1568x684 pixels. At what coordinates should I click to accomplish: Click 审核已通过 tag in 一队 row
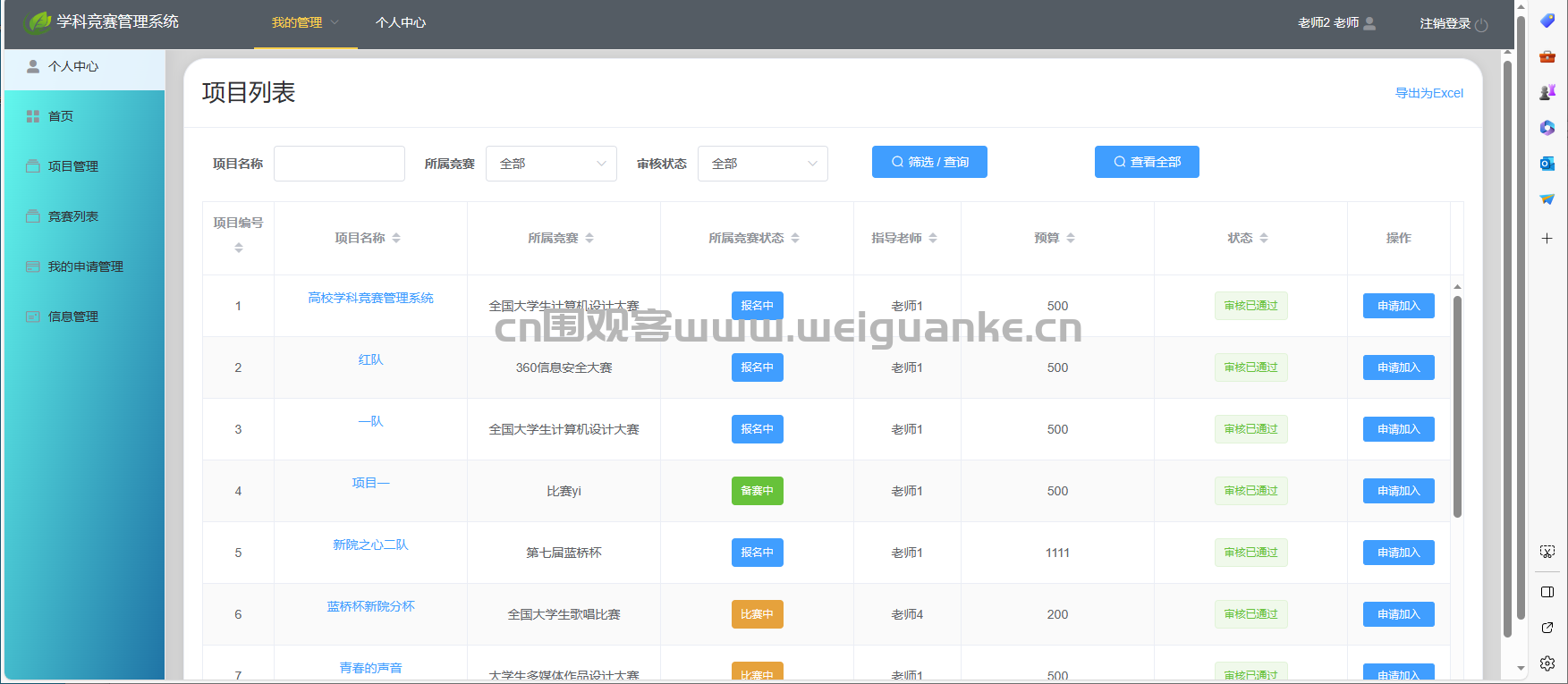coord(1250,429)
